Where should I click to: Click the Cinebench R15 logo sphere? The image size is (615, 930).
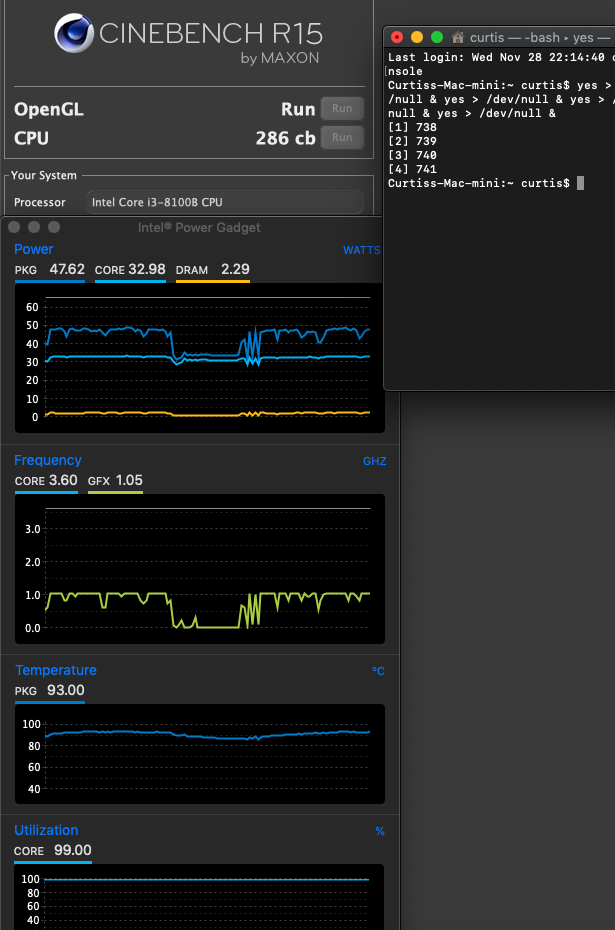74,33
